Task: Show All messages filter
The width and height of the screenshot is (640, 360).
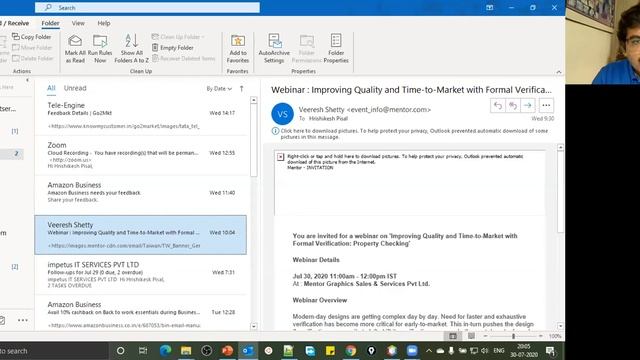Action: pyautogui.click(x=51, y=88)
